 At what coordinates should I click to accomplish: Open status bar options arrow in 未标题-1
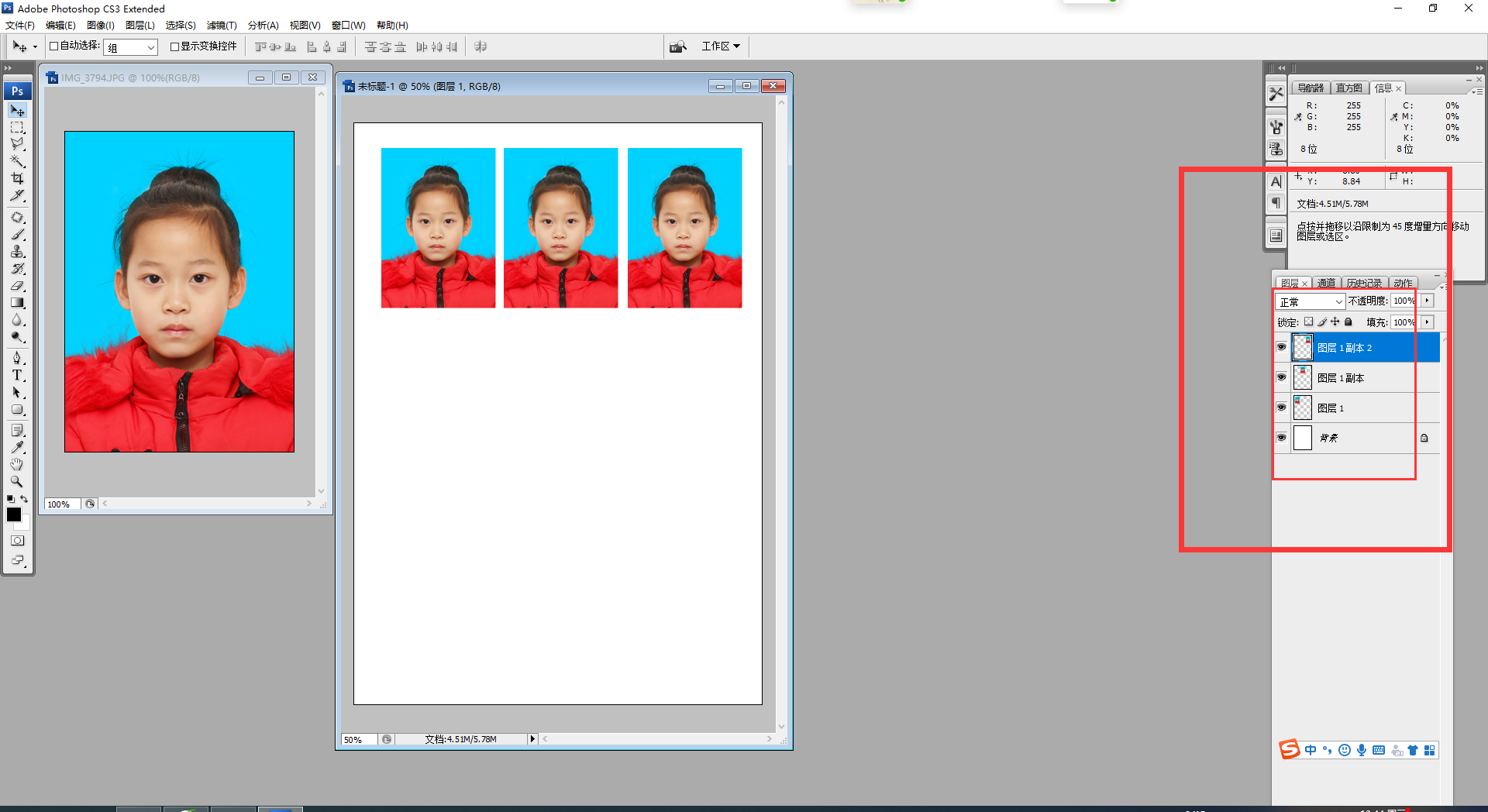point(532,739)
